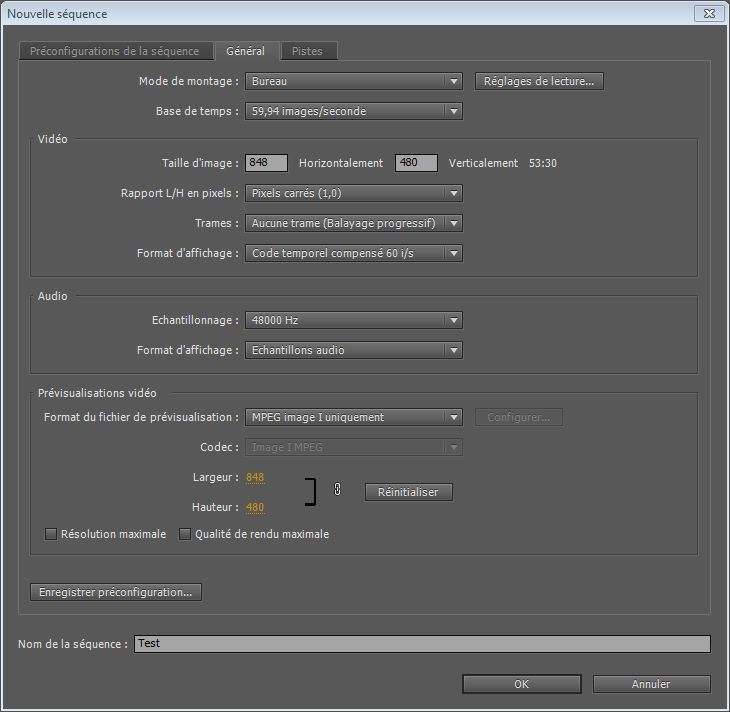This screenshot has height=712, width=730.
Task: Switch to the Pistes tab
Action: point(308,51)
